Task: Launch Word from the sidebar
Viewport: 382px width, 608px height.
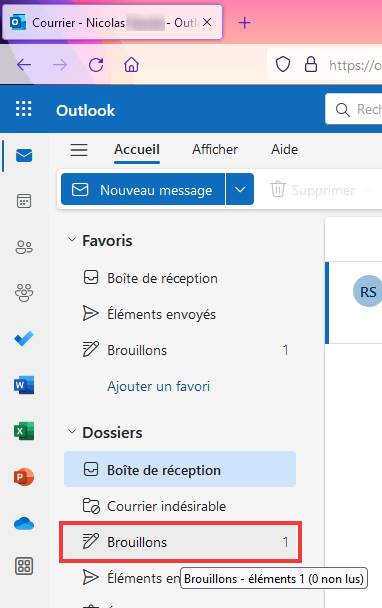Action: point(24,385)
